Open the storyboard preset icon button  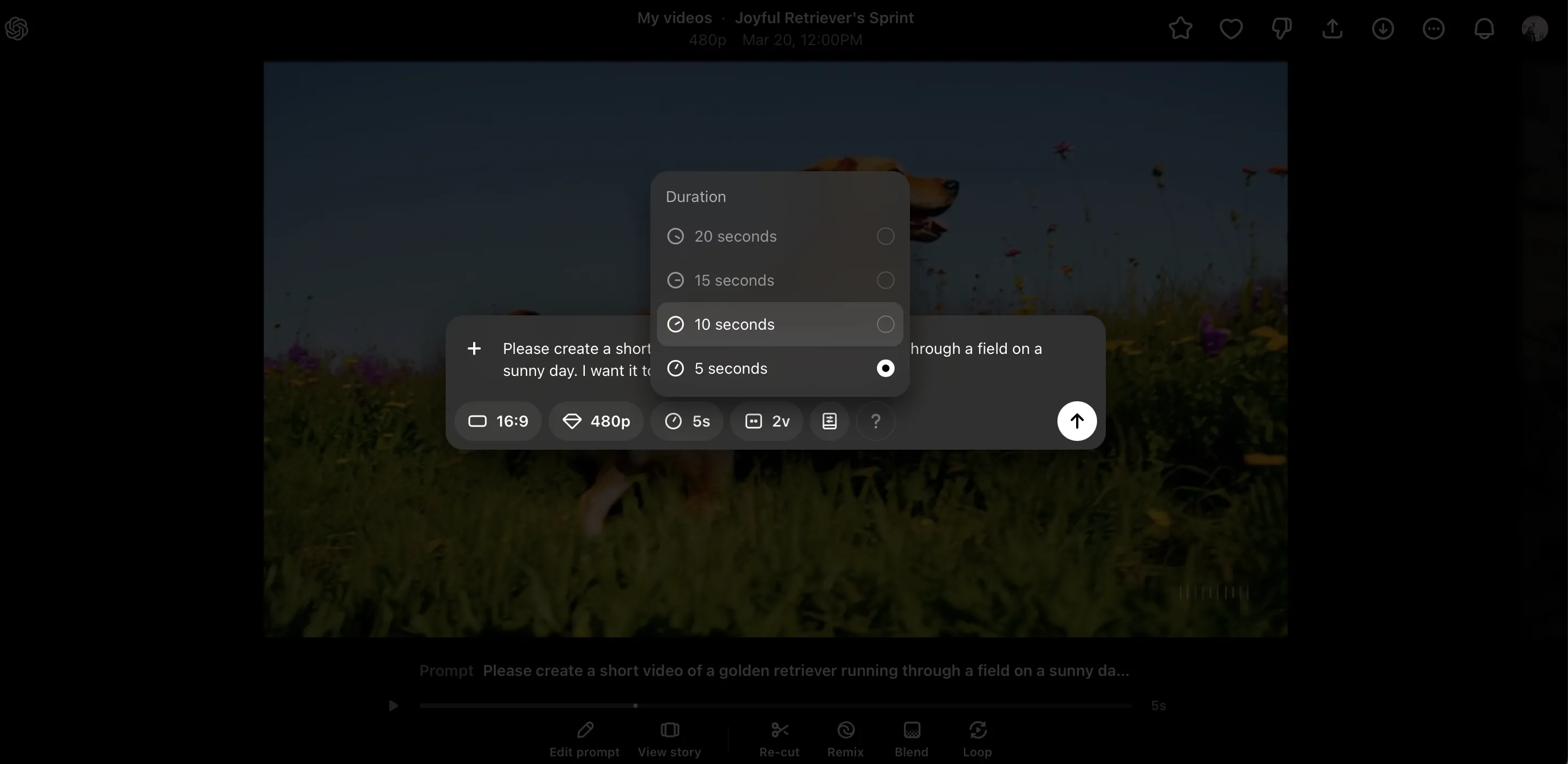pyautogui.click(x=829, y=421)
